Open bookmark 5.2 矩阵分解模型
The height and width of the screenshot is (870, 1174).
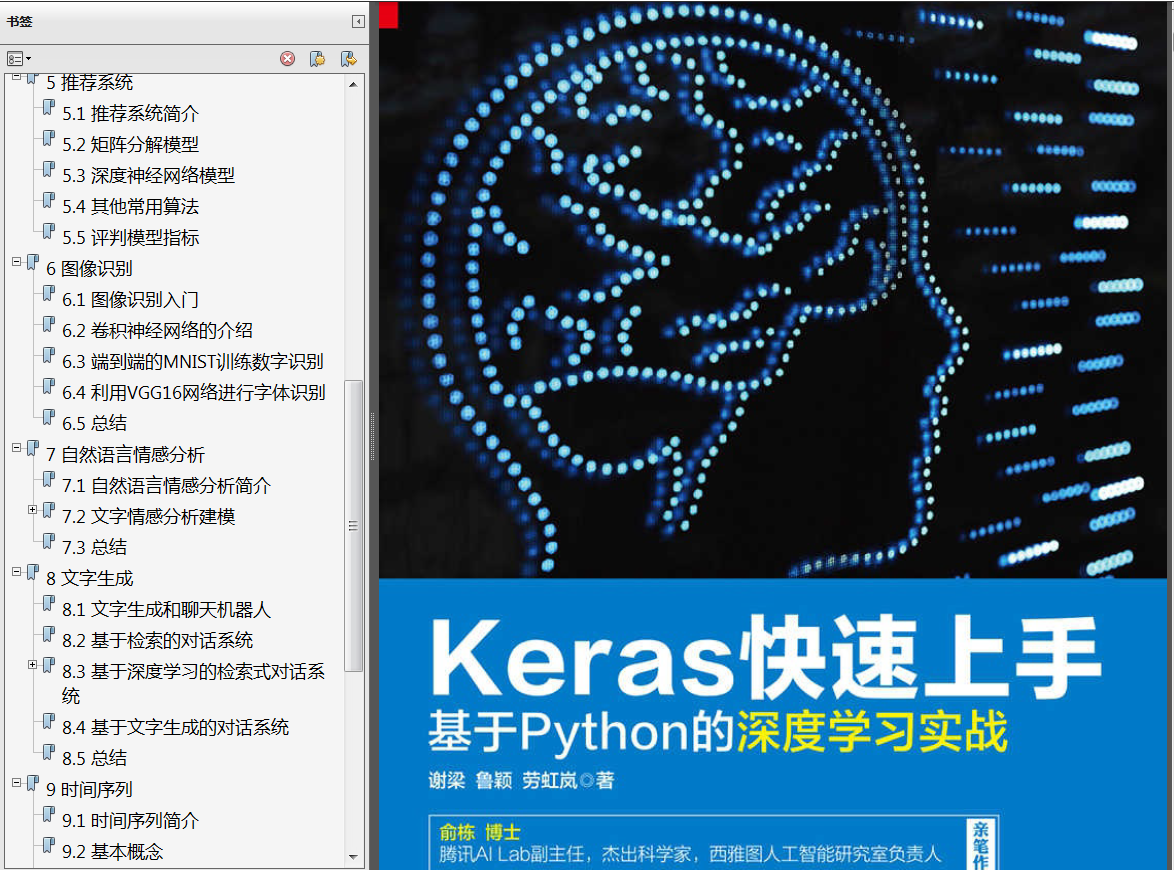point(130,145)
